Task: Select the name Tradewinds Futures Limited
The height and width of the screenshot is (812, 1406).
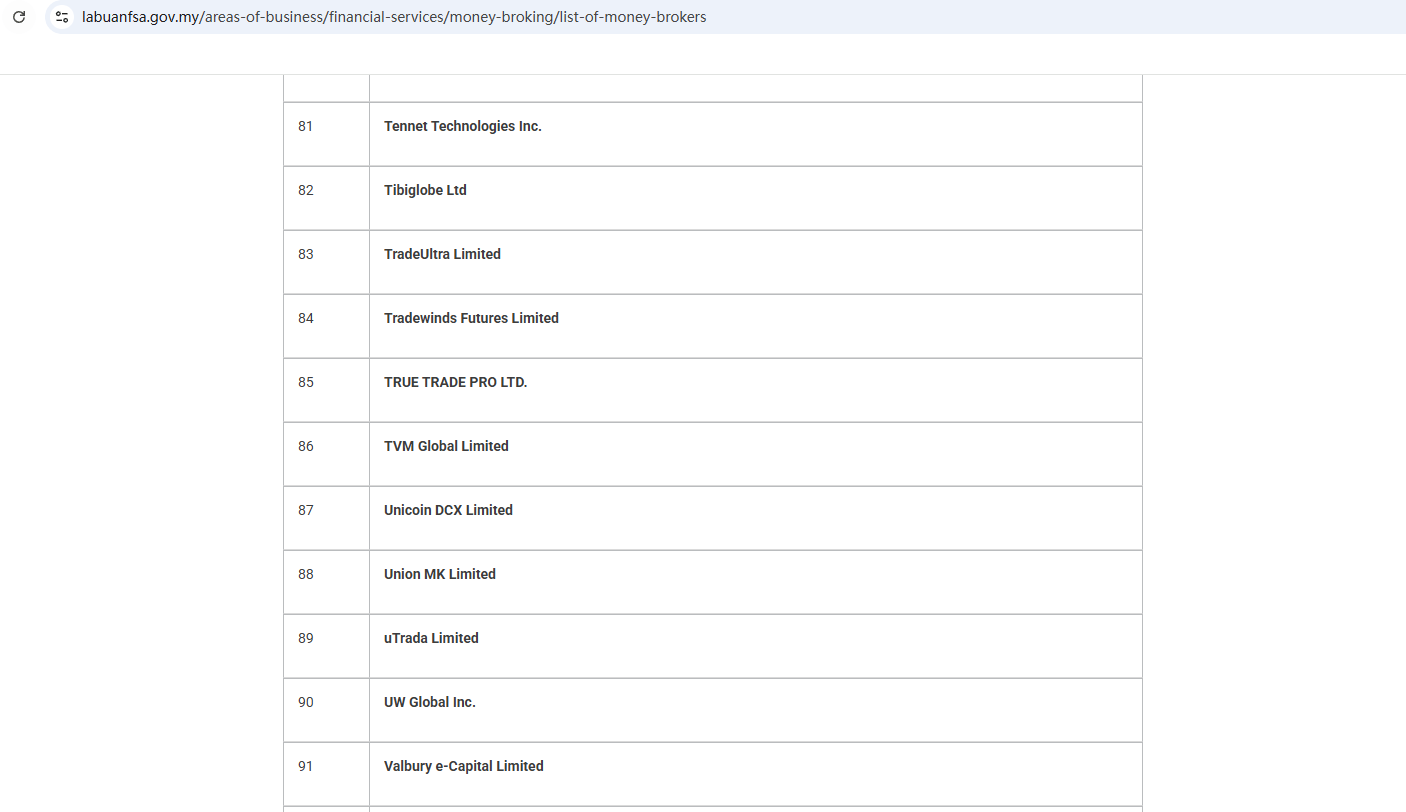Action: coord(471,318)
